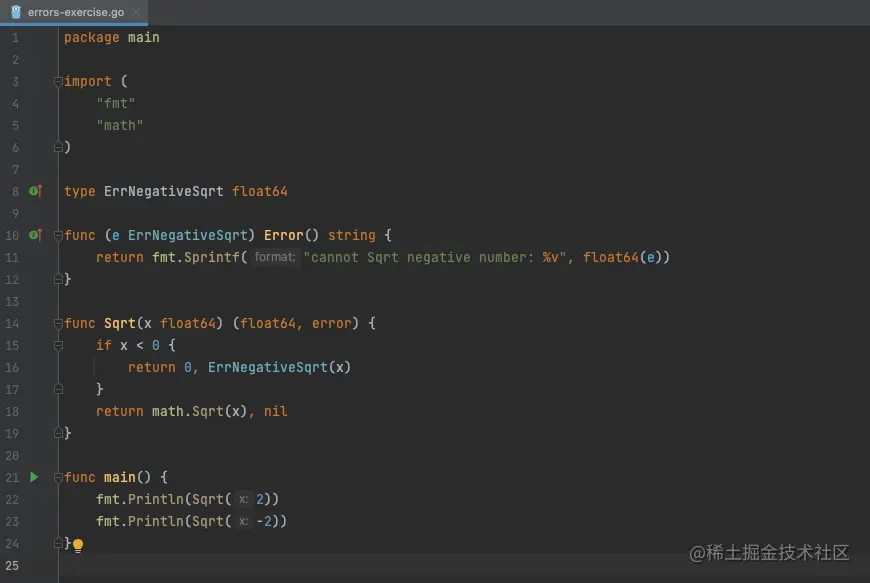870x583 pixels.
Task: Click the "cannot Sqrt negative number" string
Action: click(x=434, y=257)
